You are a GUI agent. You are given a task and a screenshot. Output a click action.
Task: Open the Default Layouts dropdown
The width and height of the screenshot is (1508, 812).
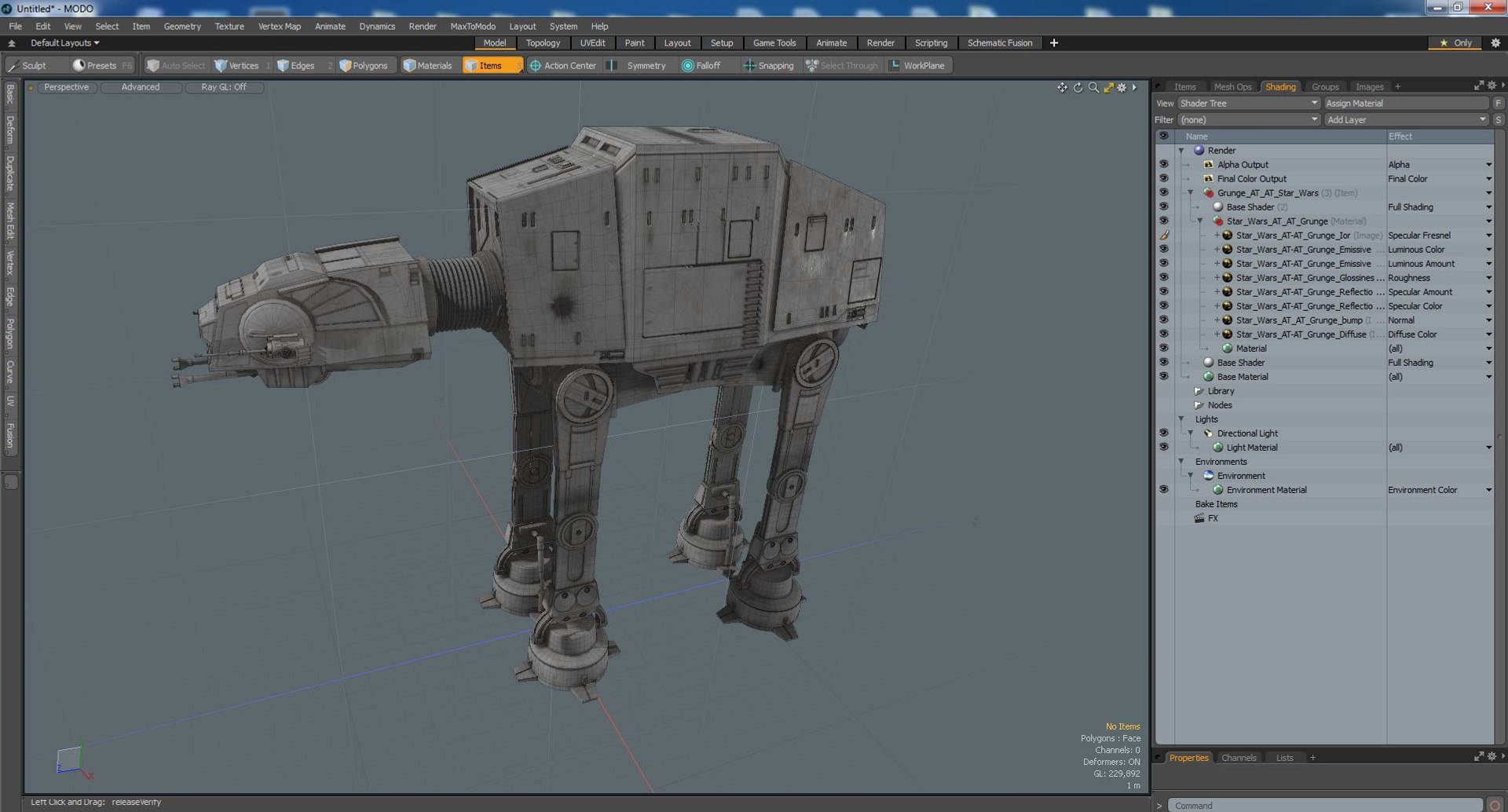coord(64,43)
